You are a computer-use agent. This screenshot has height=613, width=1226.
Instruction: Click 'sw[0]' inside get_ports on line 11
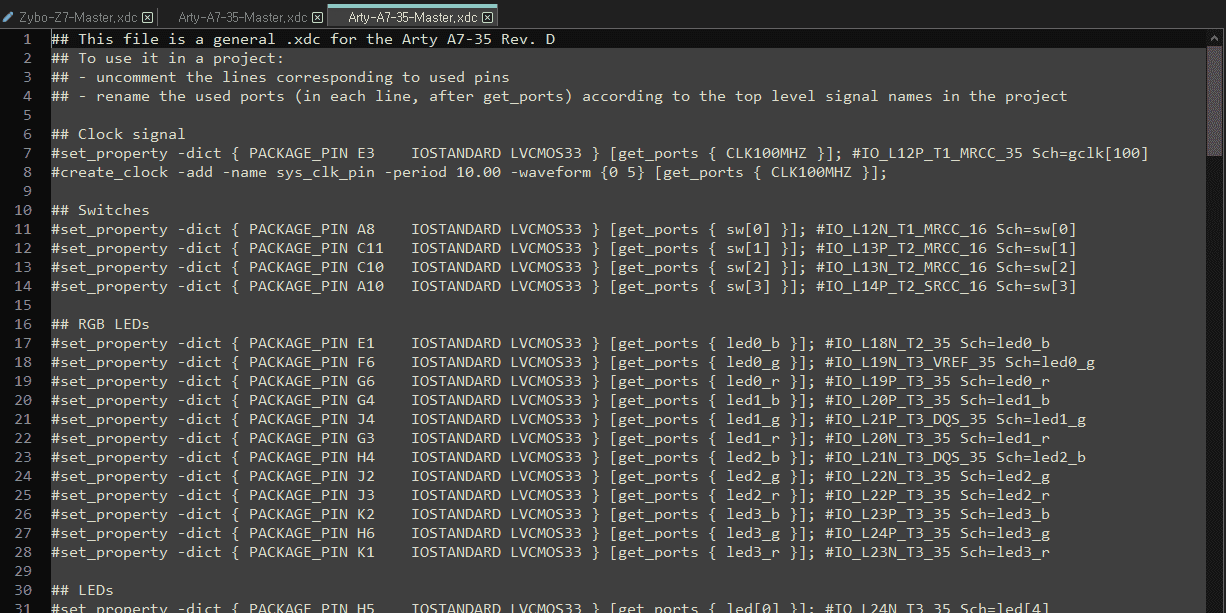coord(748,229)
